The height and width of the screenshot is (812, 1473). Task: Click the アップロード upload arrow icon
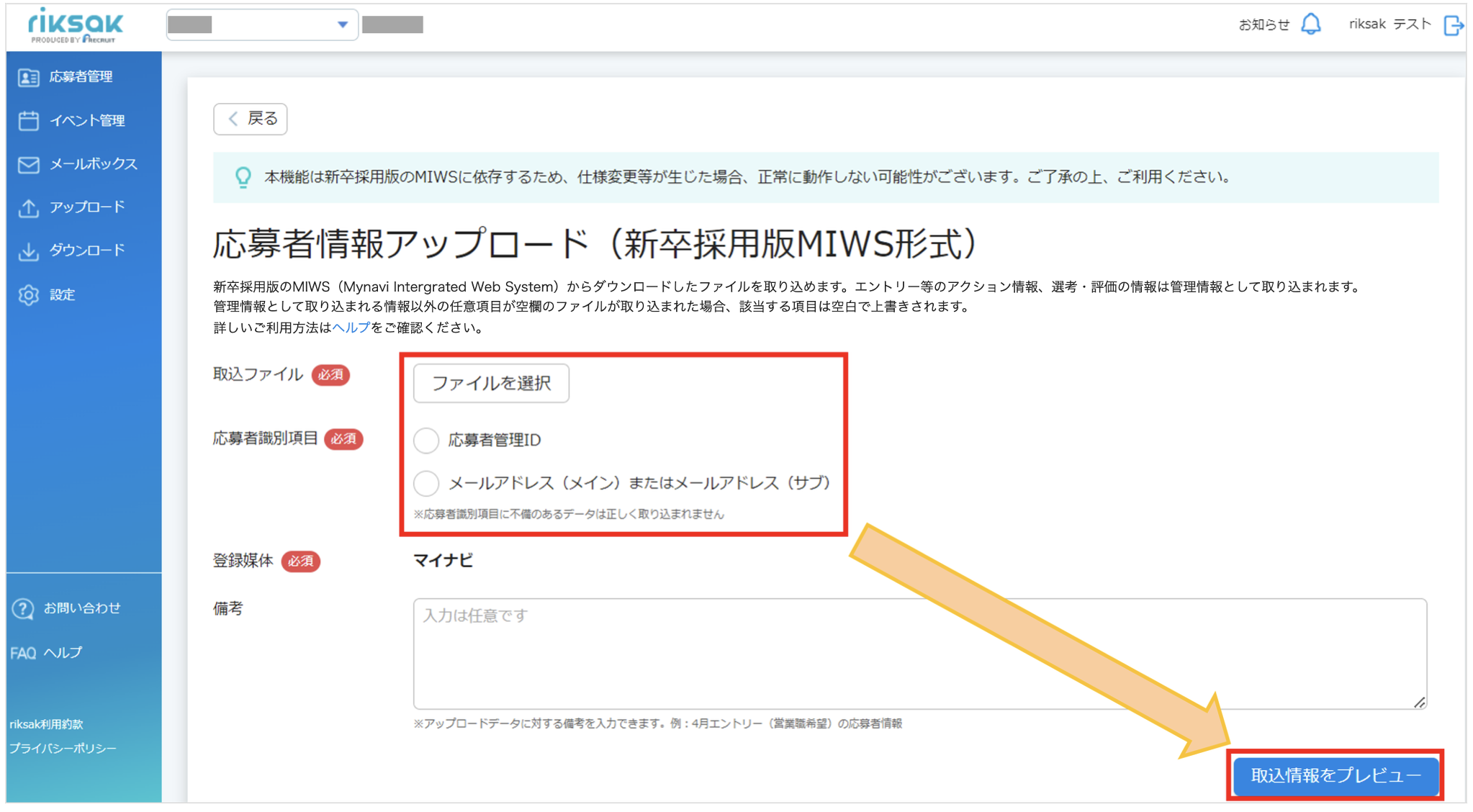(x=29, y=207)
